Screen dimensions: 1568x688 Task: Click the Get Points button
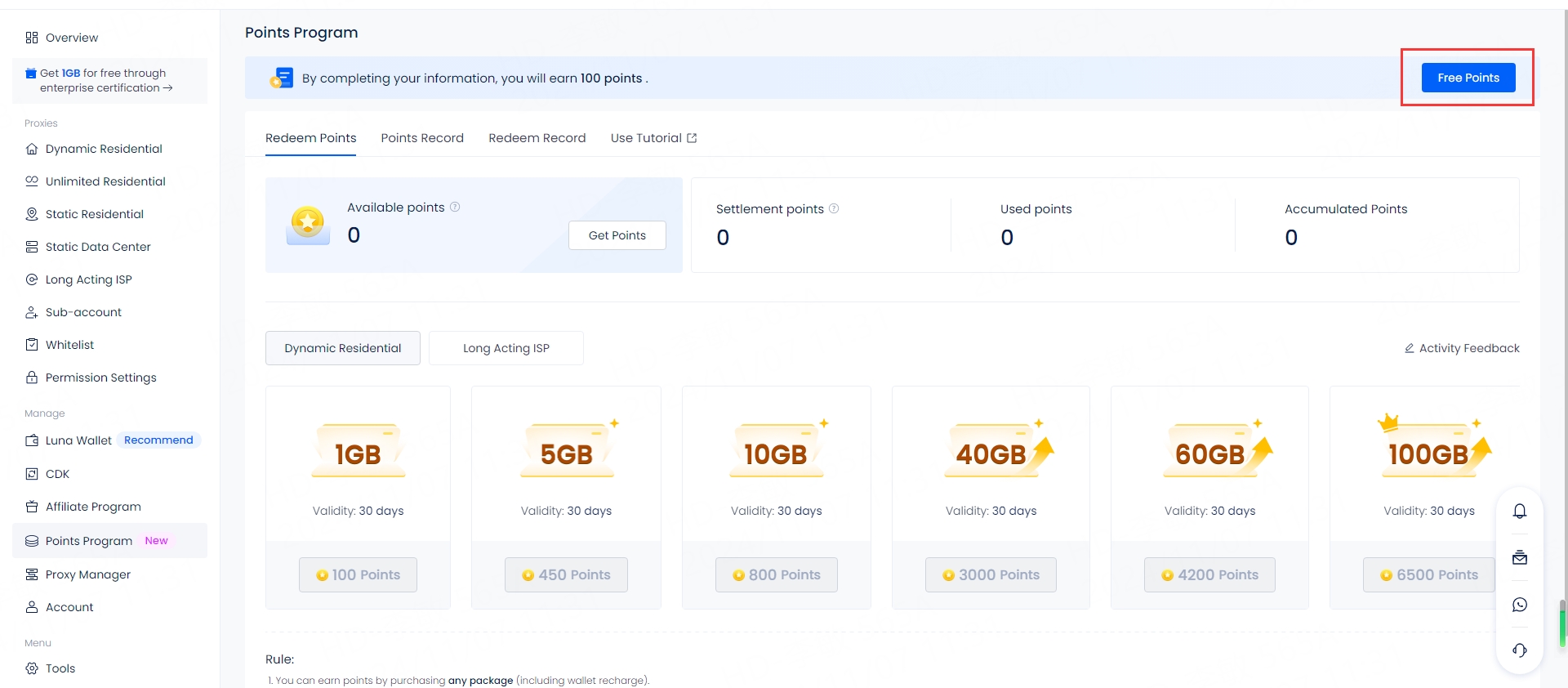617,235
